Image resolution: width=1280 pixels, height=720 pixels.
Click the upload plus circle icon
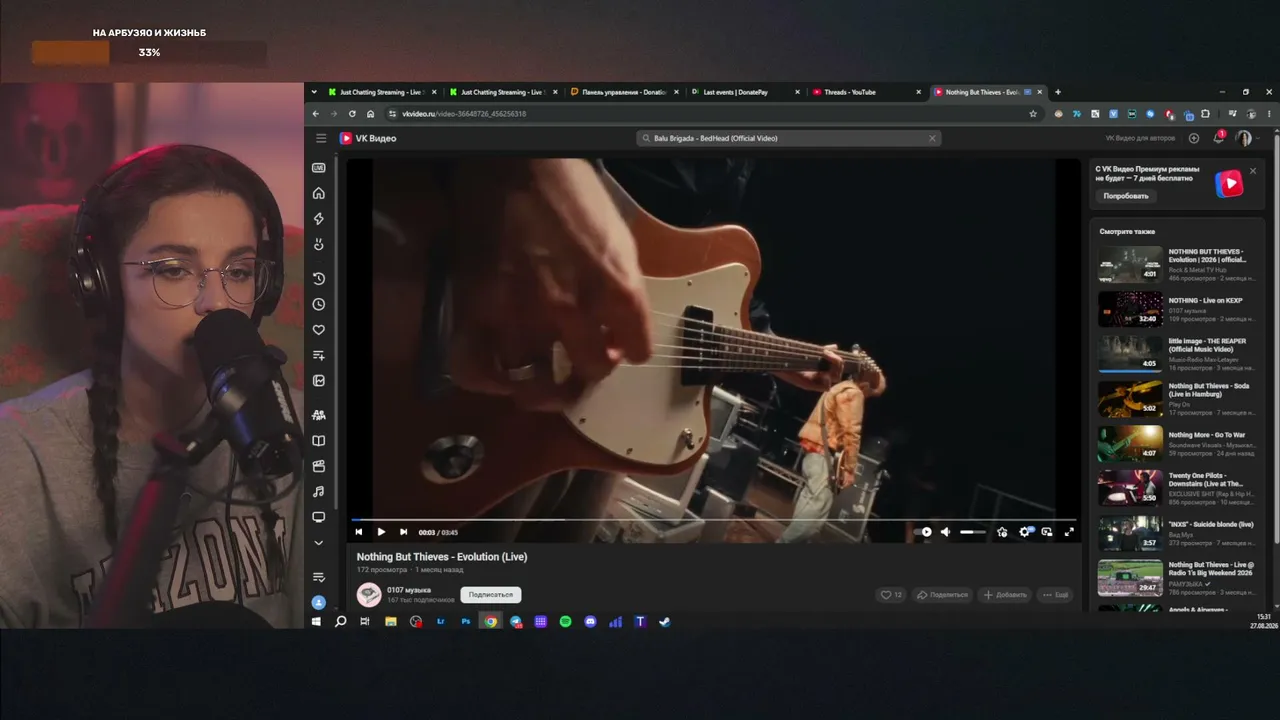1194,138
